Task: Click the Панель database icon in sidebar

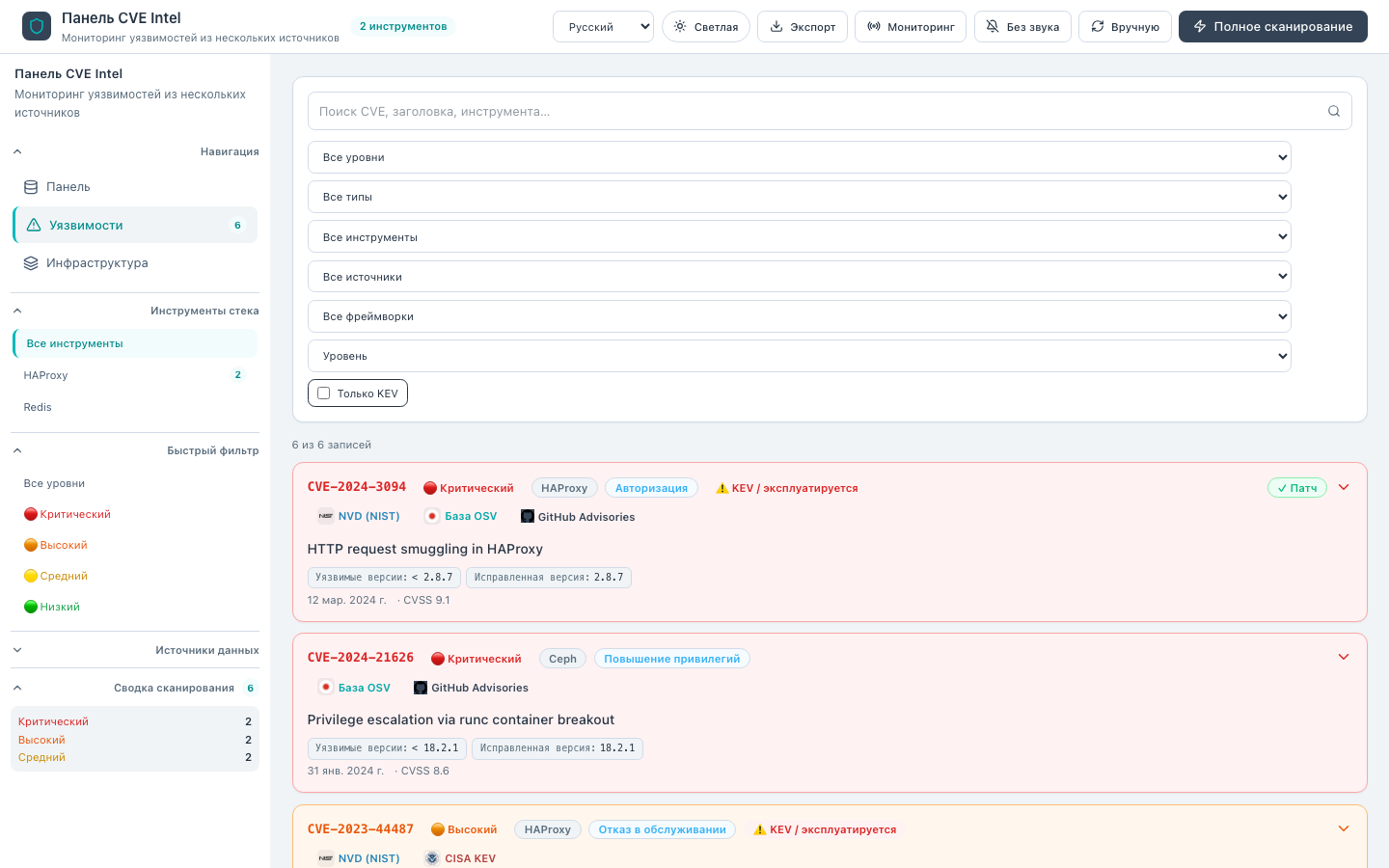Action: point(31,187)
